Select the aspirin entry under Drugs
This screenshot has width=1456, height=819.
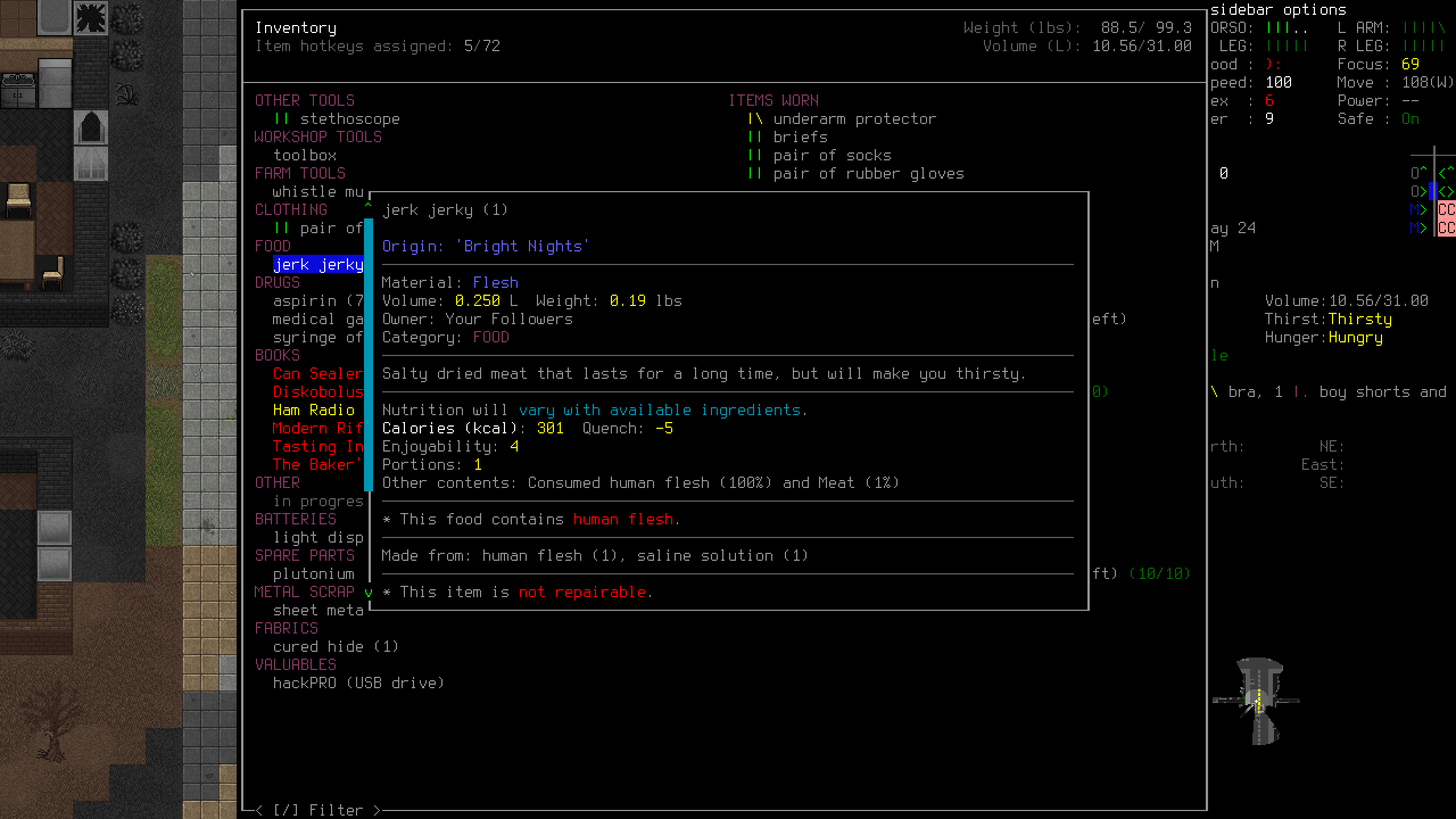tap(318, 301)
